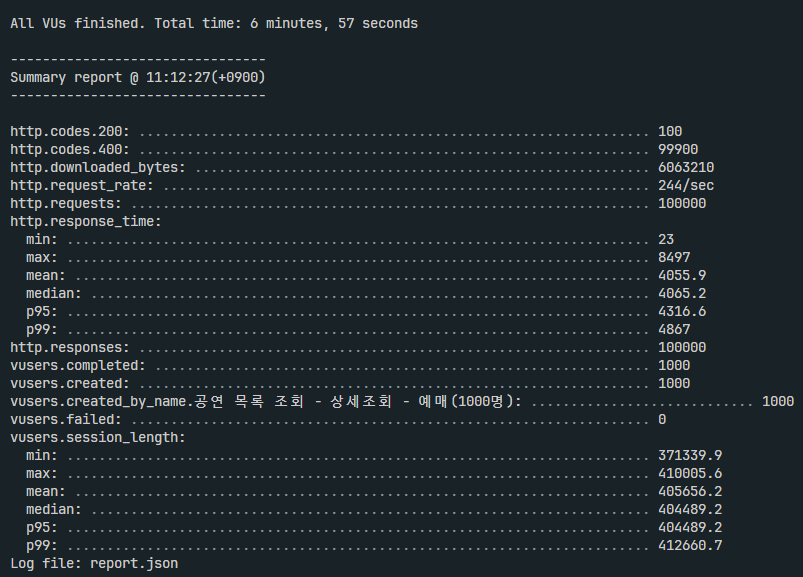Click the http.responses label
803x577 pixels.
coord(70,347)
